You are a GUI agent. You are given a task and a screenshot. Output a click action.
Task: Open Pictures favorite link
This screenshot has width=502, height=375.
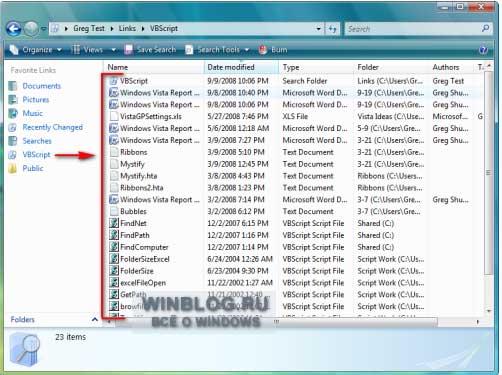35,100
